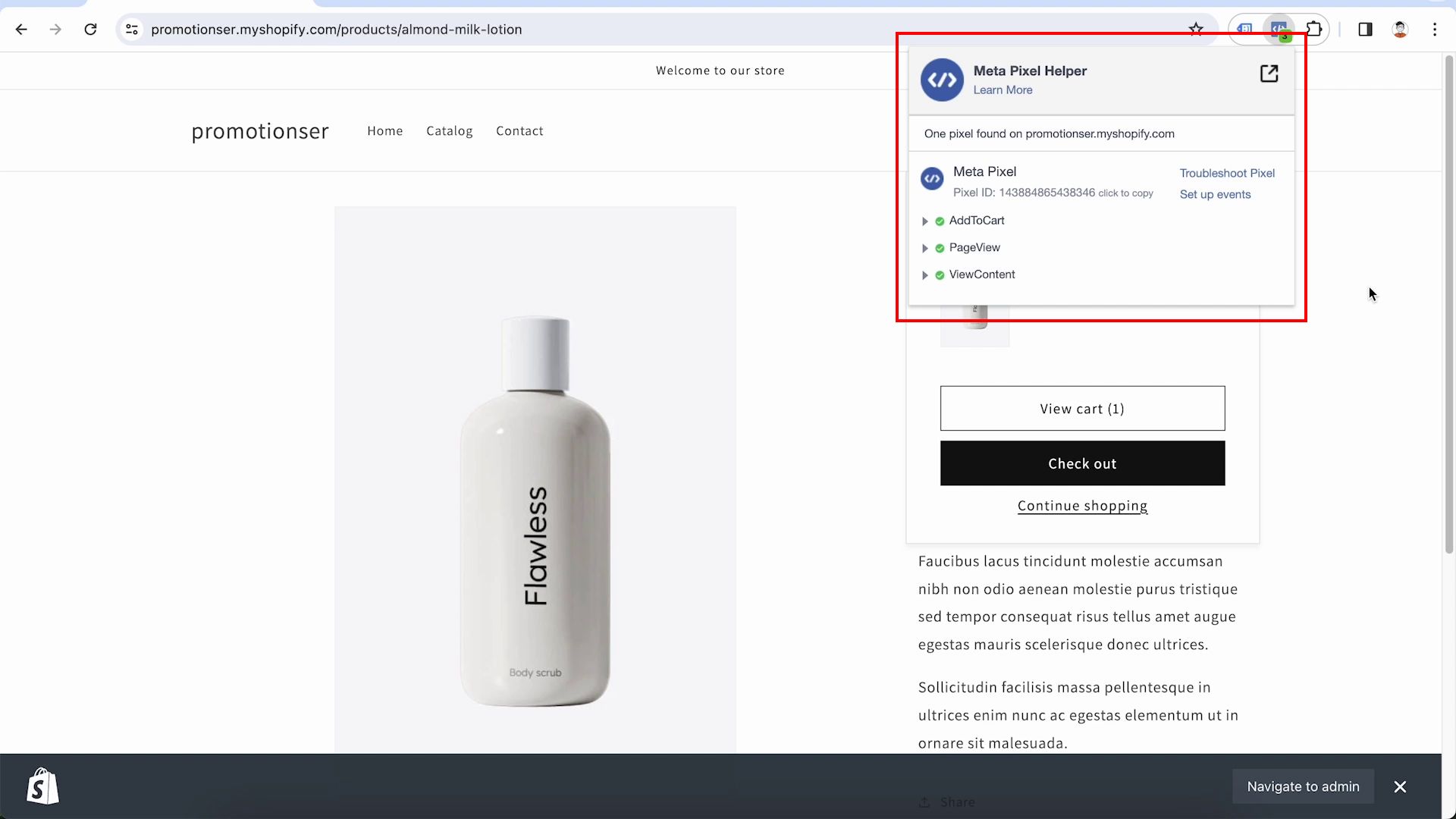This screenshot has width=1456, height=819.
Task: Toggle the browser side panel icon
Action: pos(1365,30)
